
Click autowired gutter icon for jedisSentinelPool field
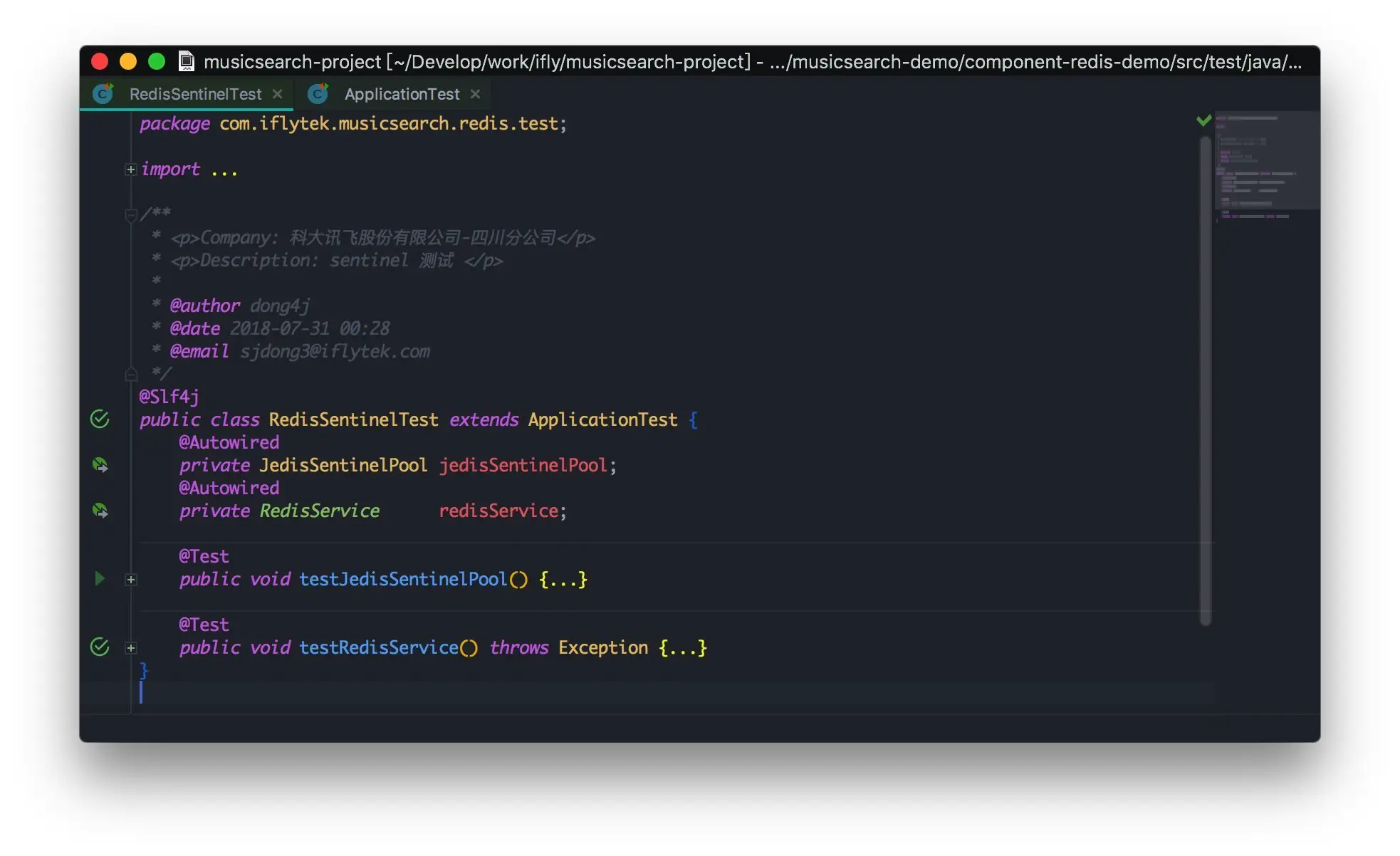(x=100, y=465)
